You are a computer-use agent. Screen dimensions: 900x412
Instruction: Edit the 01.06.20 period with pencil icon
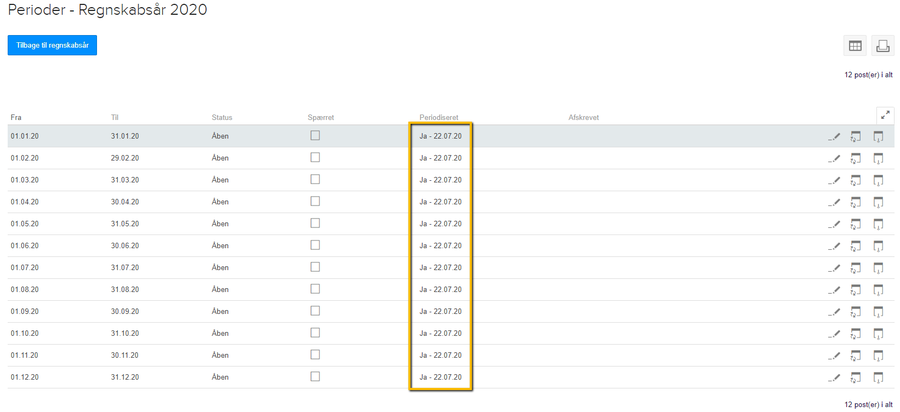834,246
